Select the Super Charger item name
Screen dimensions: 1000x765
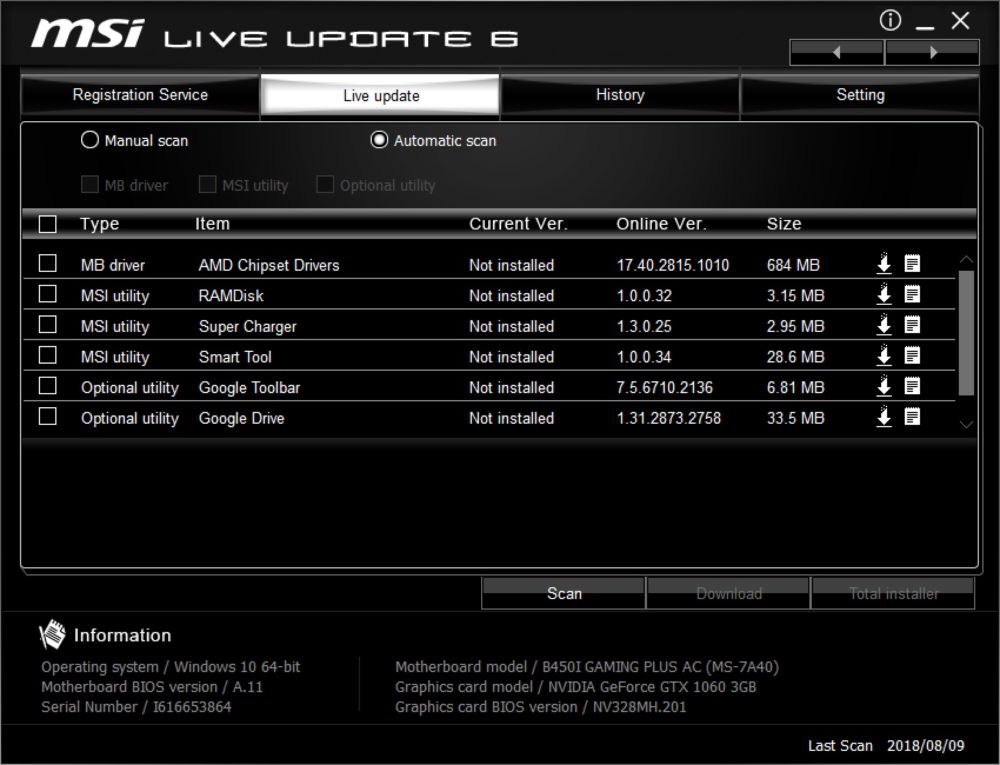[247, 326]
